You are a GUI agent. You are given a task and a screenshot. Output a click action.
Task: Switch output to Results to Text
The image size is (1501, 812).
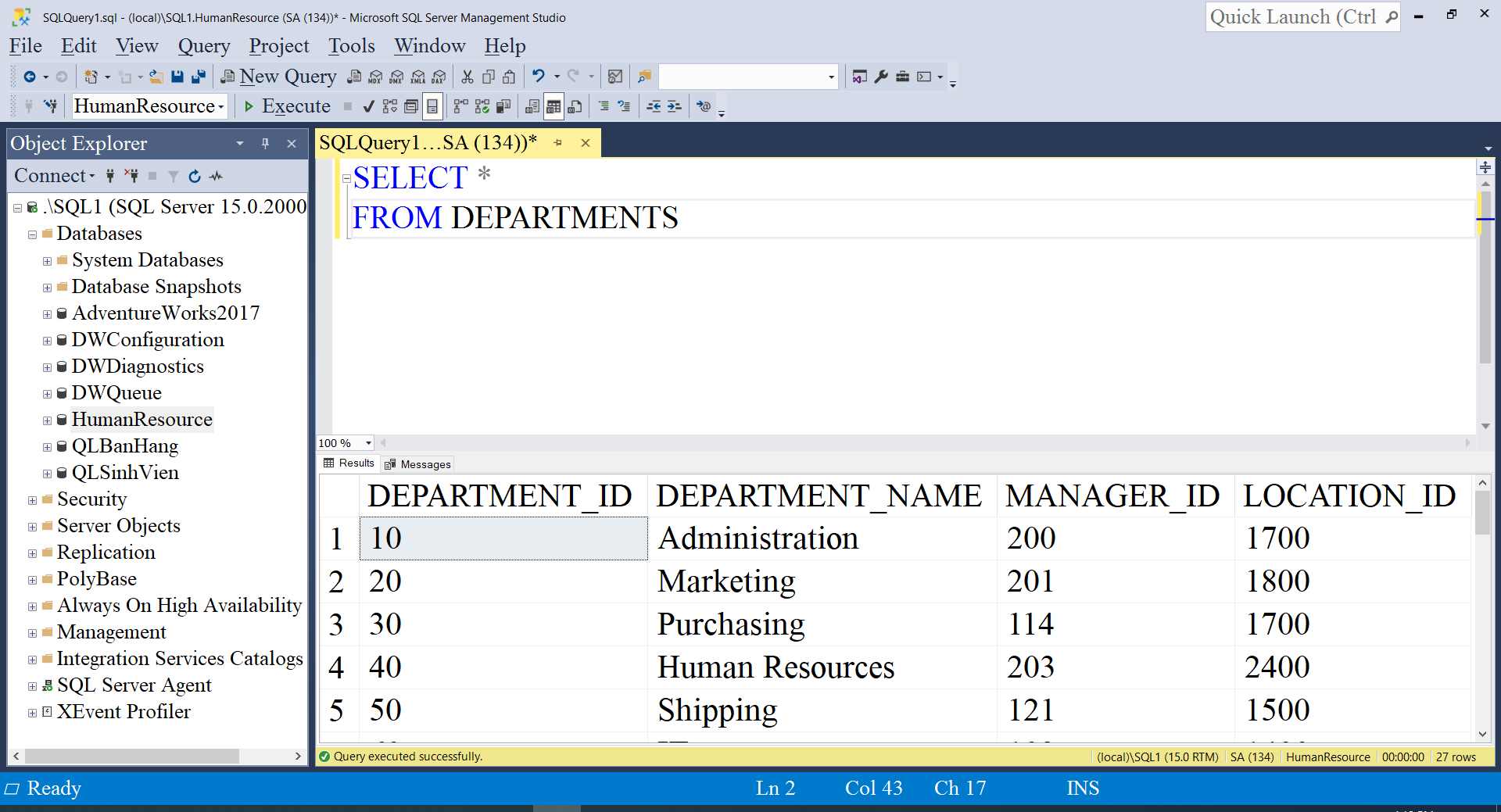pyautogui.click(x=532, y=106)
